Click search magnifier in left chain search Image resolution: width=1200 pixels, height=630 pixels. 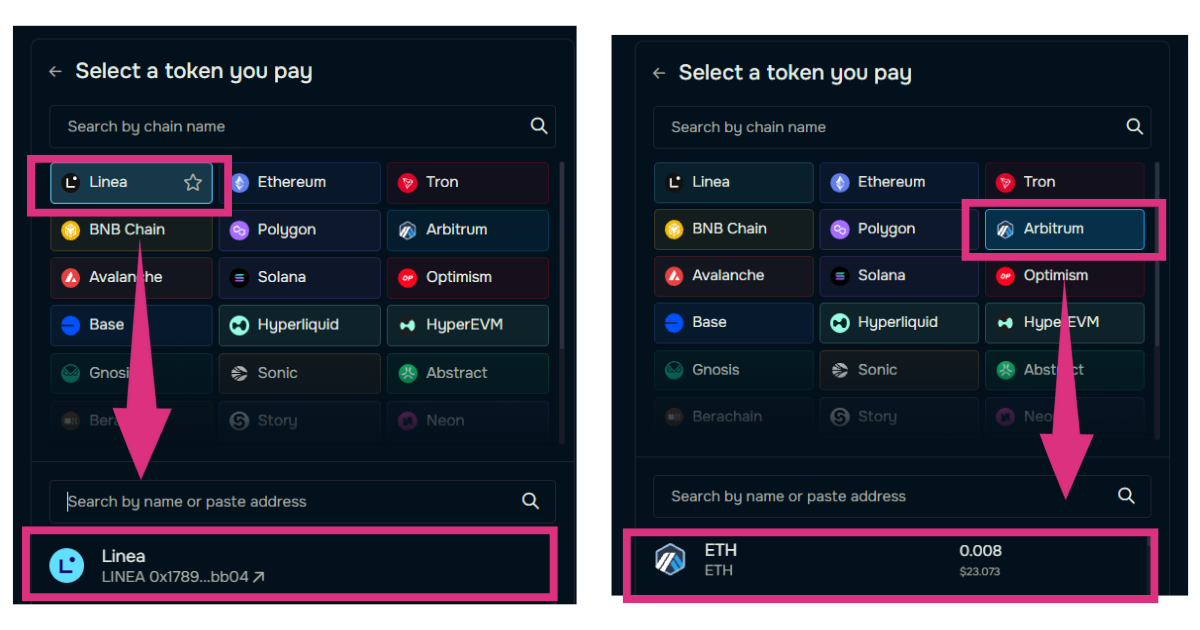pyautogui.click(x=539, y=126)
